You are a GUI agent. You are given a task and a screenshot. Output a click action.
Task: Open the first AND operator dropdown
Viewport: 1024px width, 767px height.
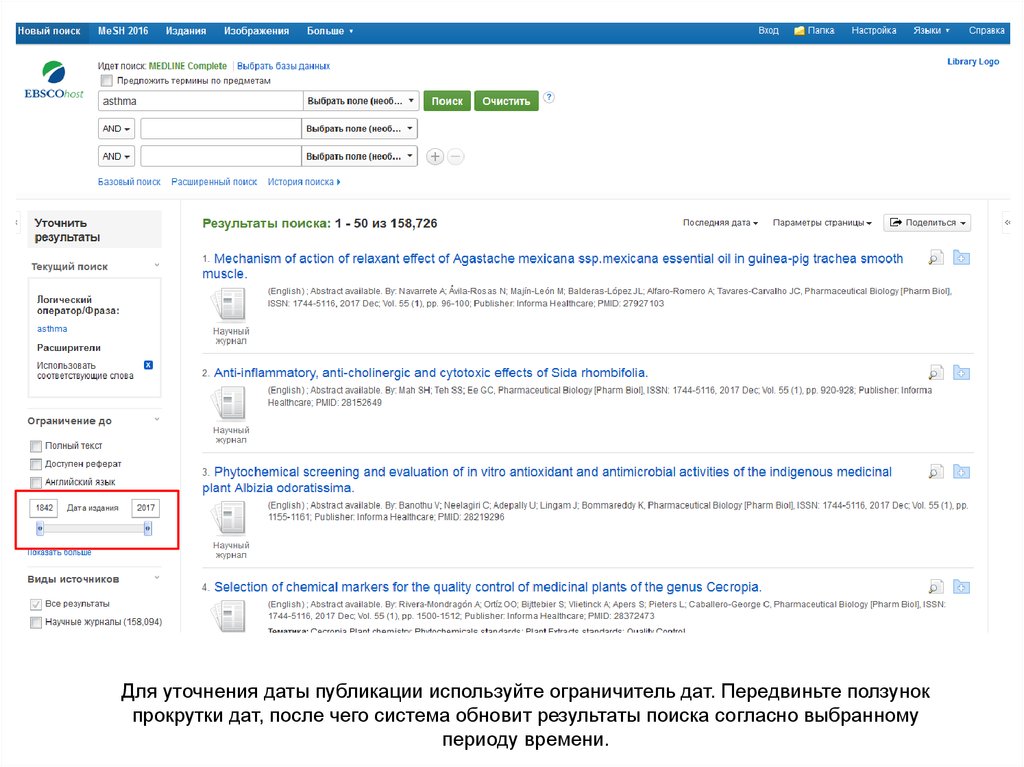[116, 129]
